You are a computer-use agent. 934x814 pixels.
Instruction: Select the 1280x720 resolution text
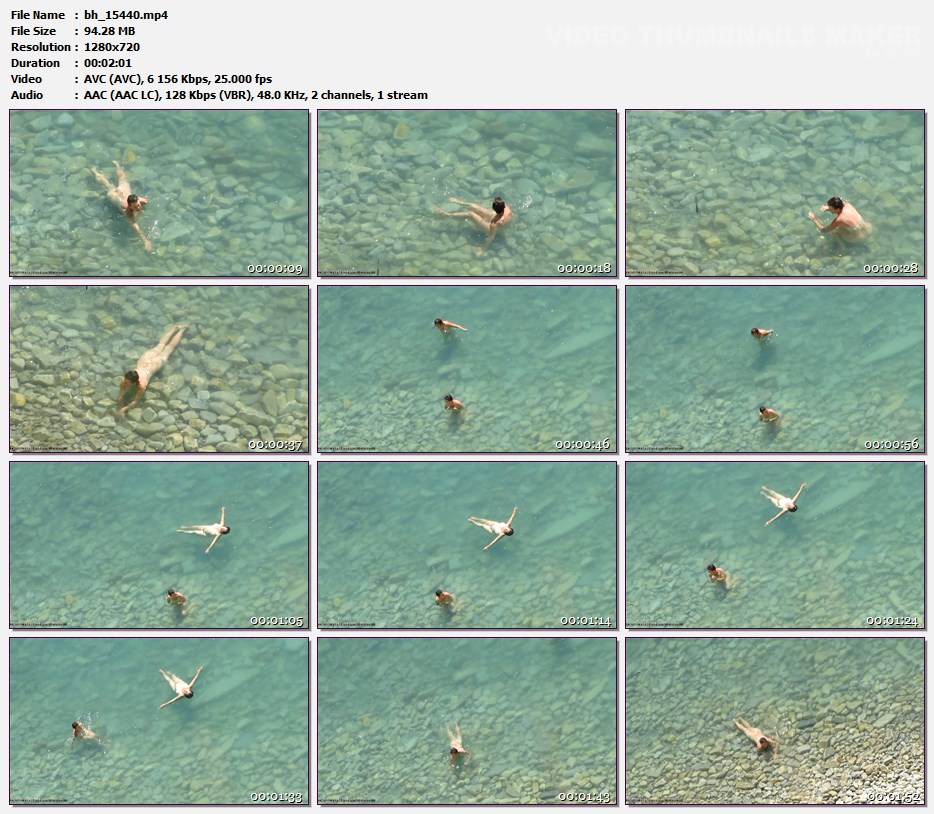pyautogui.click(x=112, y=47)
